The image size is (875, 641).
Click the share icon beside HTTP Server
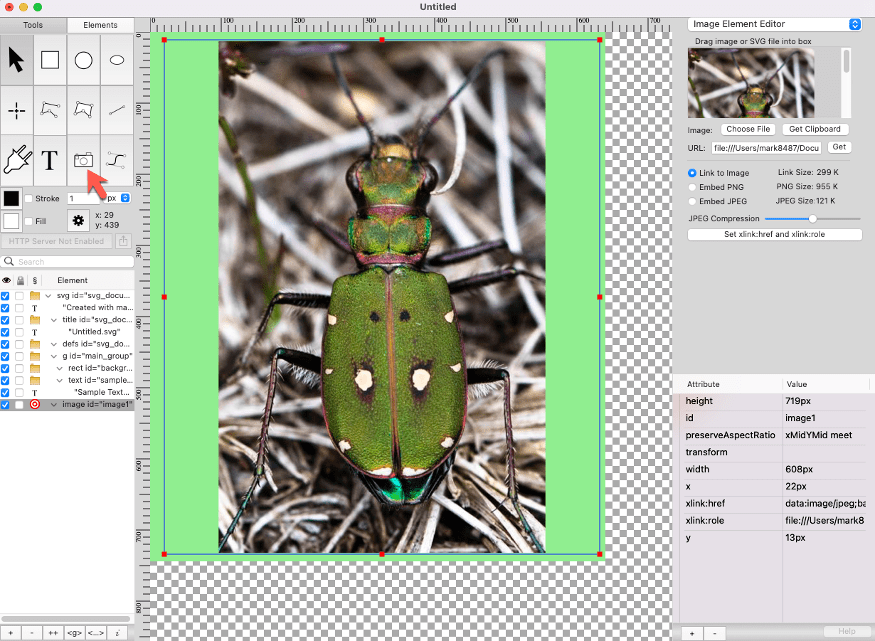(x=123, y=241)
